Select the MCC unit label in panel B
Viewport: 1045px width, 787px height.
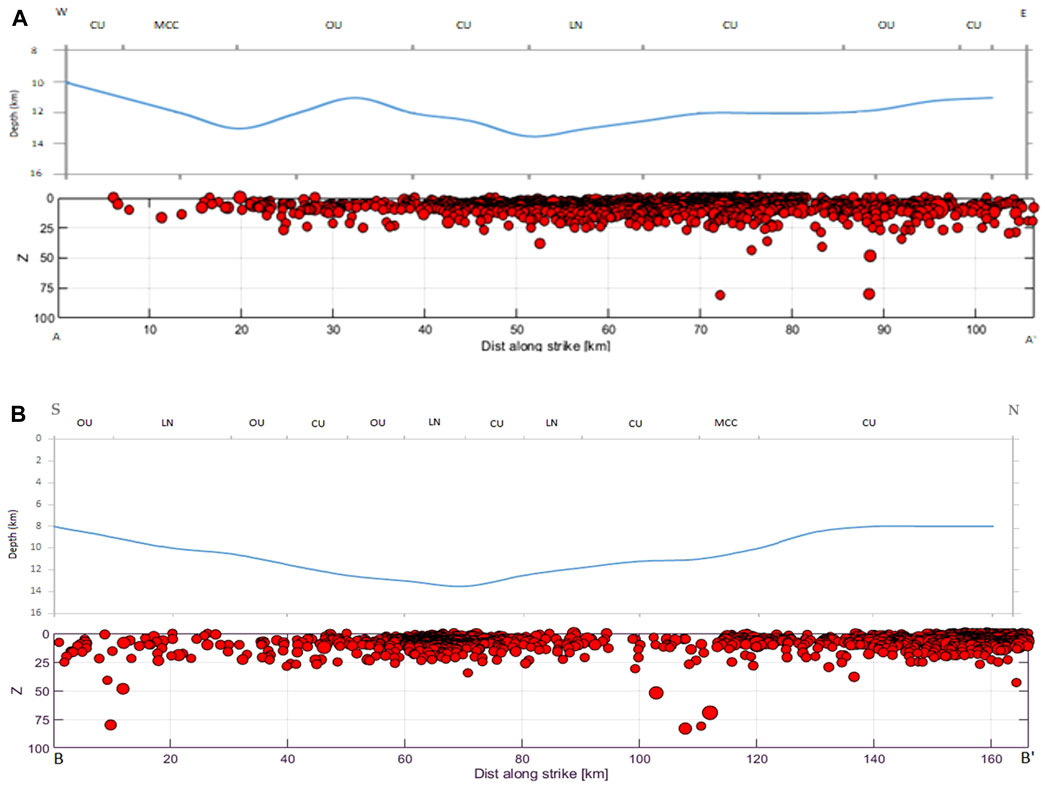click(726, 423)
